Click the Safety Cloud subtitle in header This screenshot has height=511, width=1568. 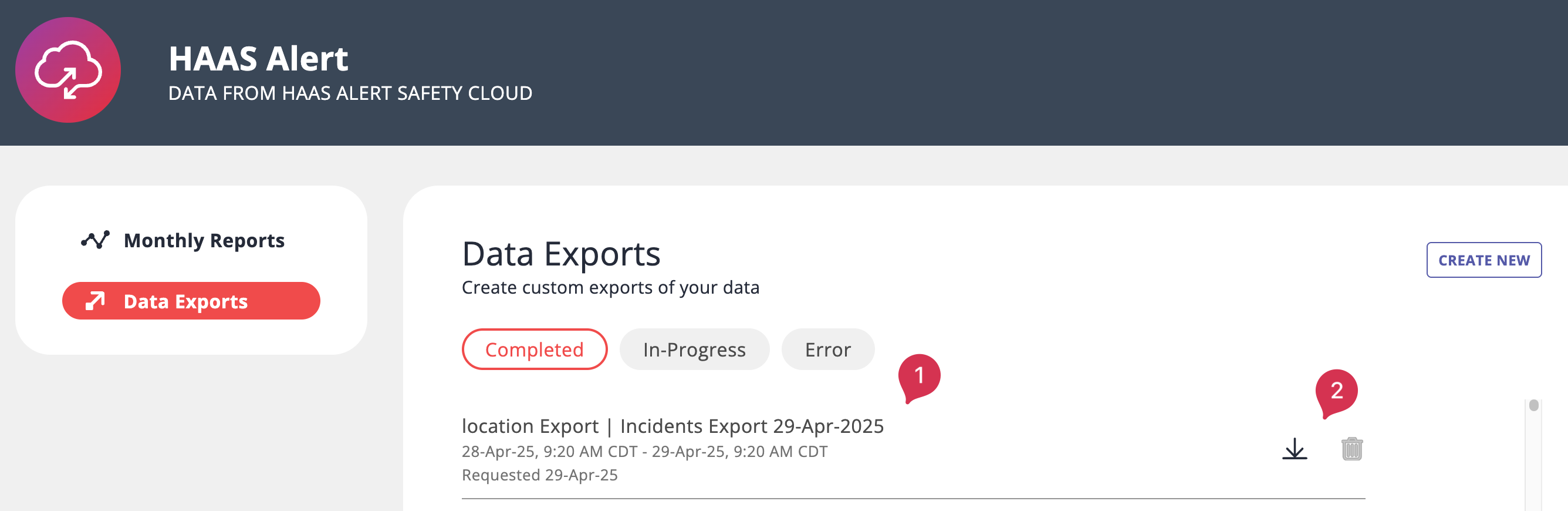pos(350,93)
